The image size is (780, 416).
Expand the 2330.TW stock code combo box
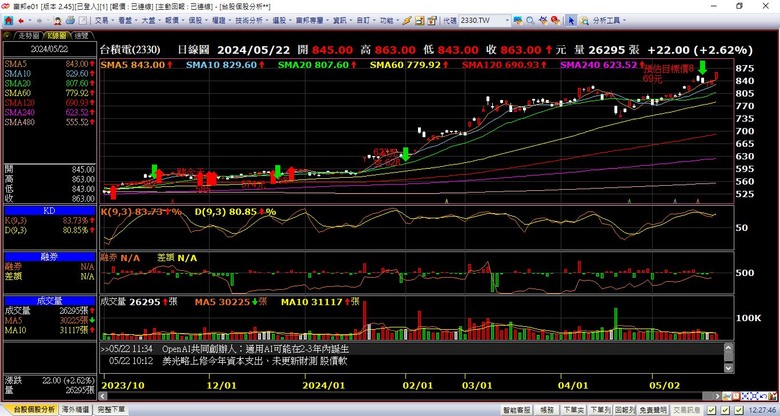tap(507, 21)
